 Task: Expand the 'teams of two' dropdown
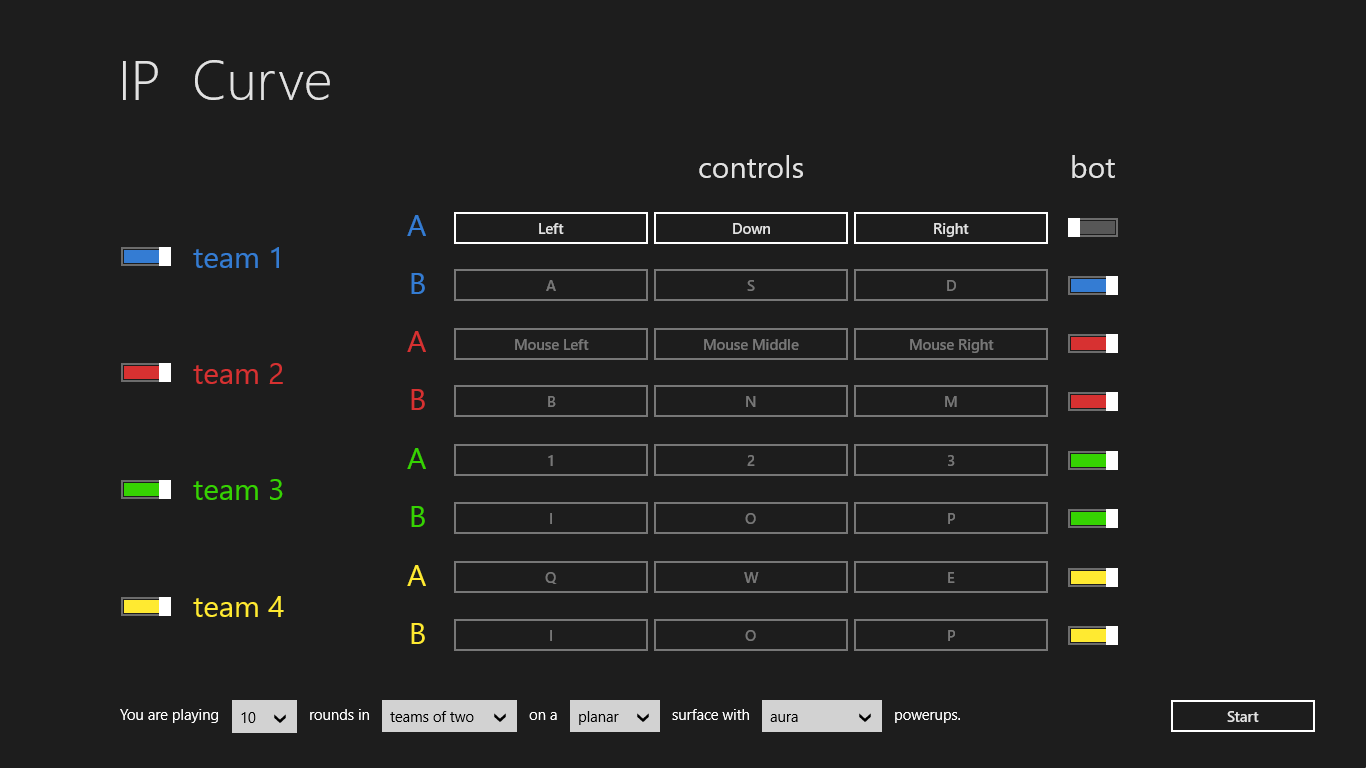click(449, 717)
